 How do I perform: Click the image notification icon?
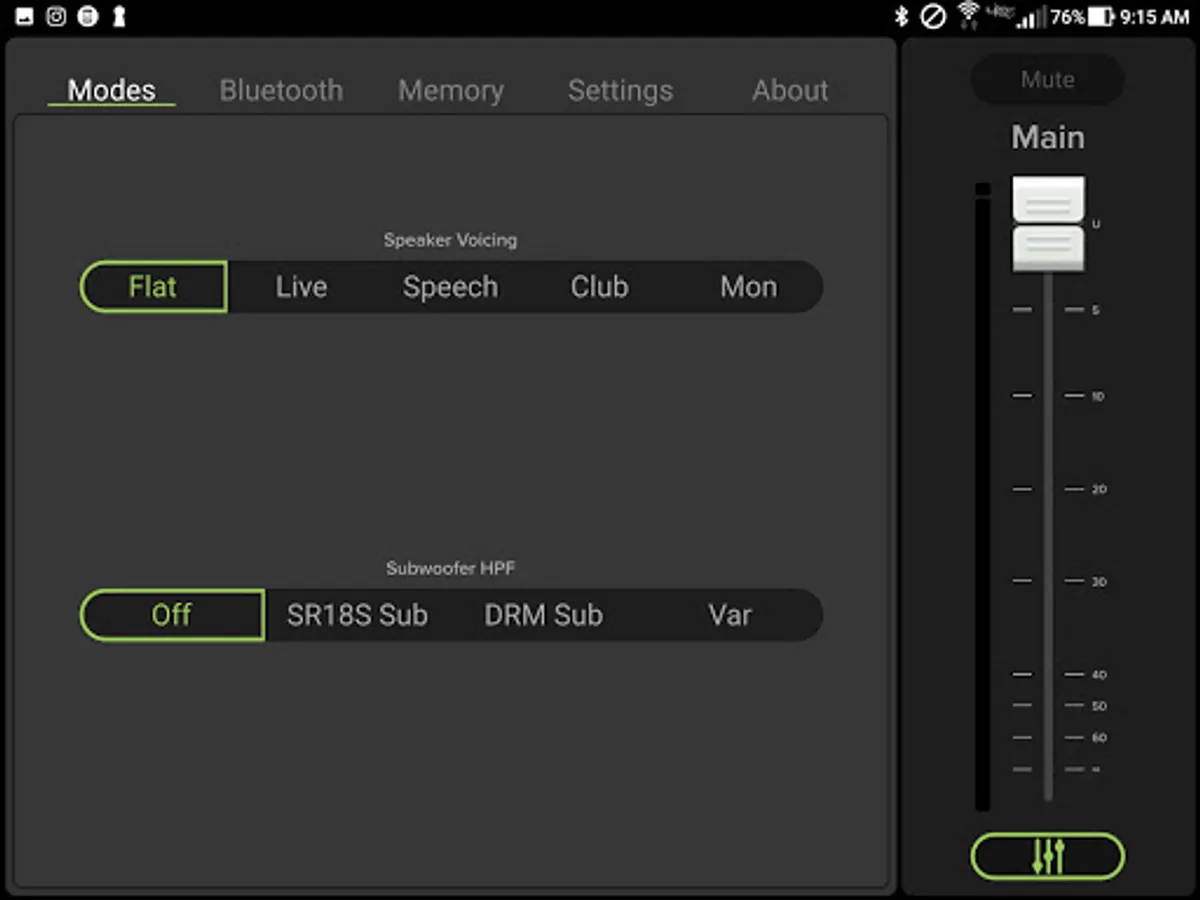[25, 16]
